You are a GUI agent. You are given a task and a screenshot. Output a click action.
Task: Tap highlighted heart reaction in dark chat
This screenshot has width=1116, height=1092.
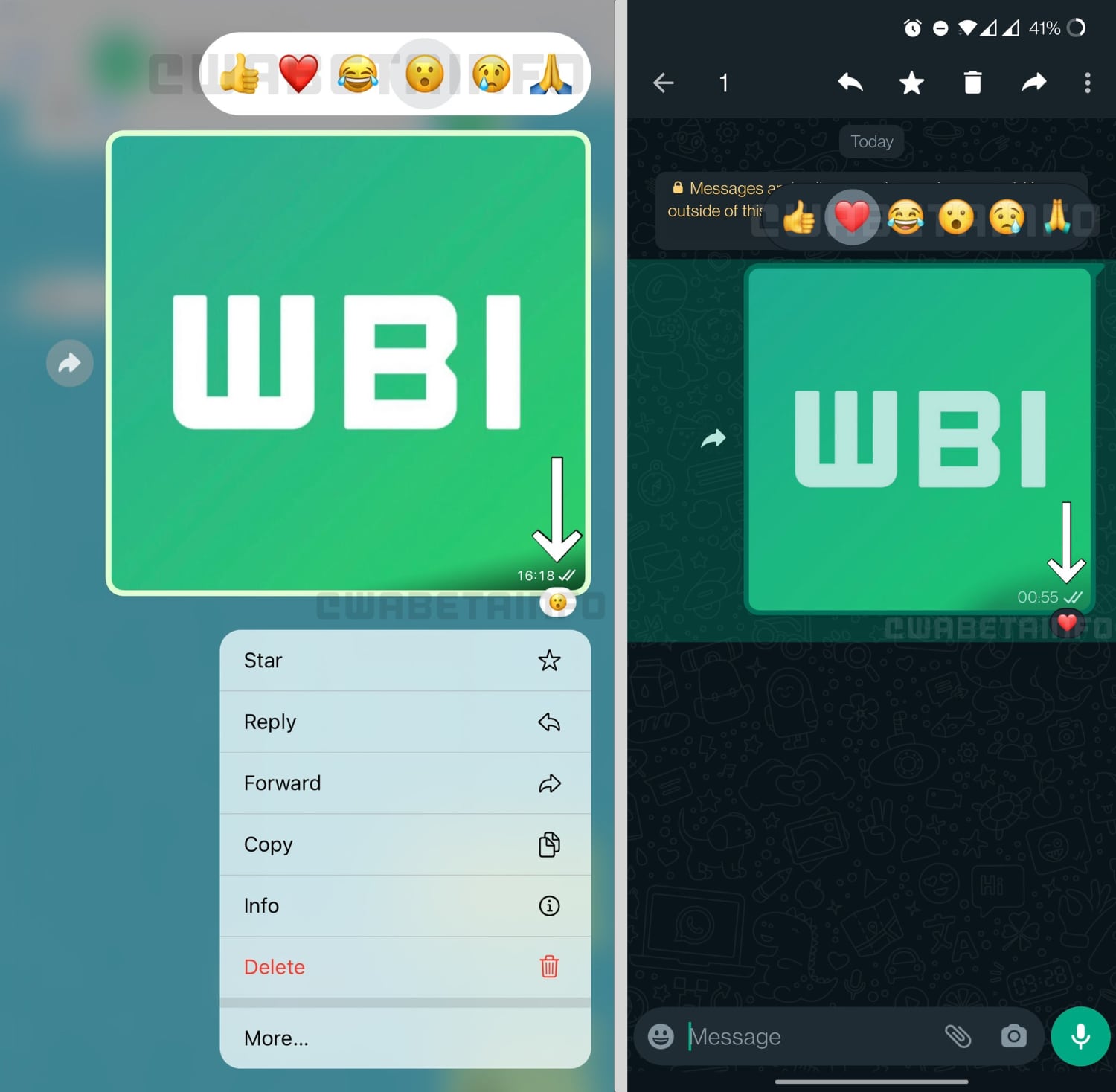[x=853, y=217]
